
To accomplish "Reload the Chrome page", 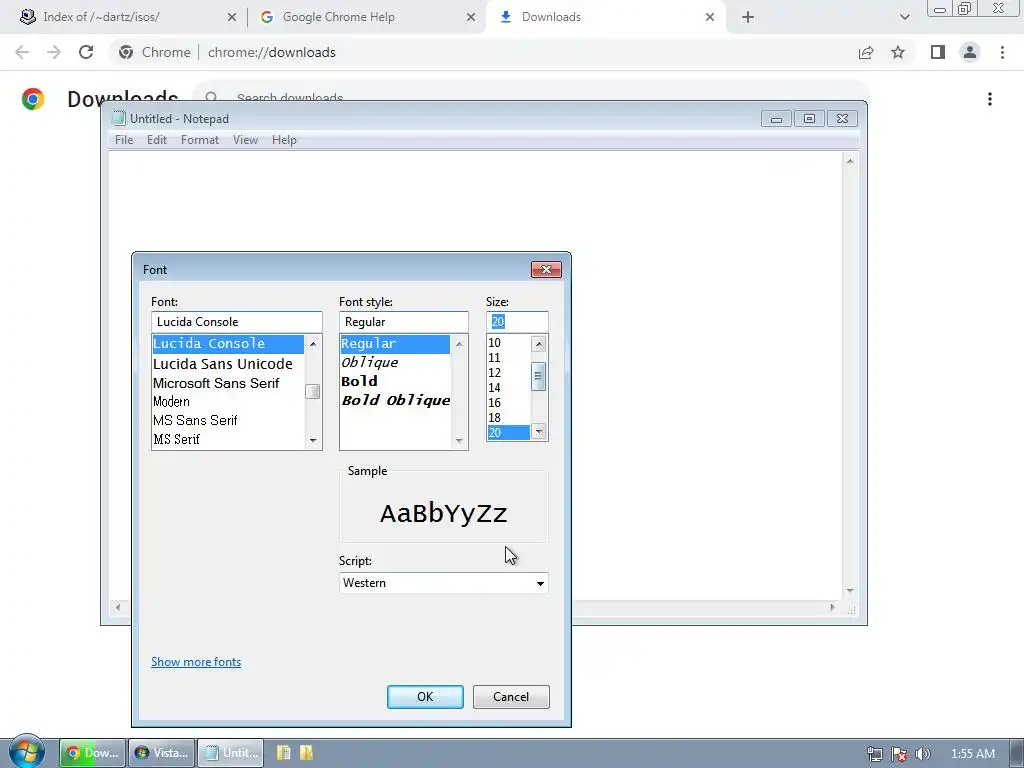I will click(86, 52).
